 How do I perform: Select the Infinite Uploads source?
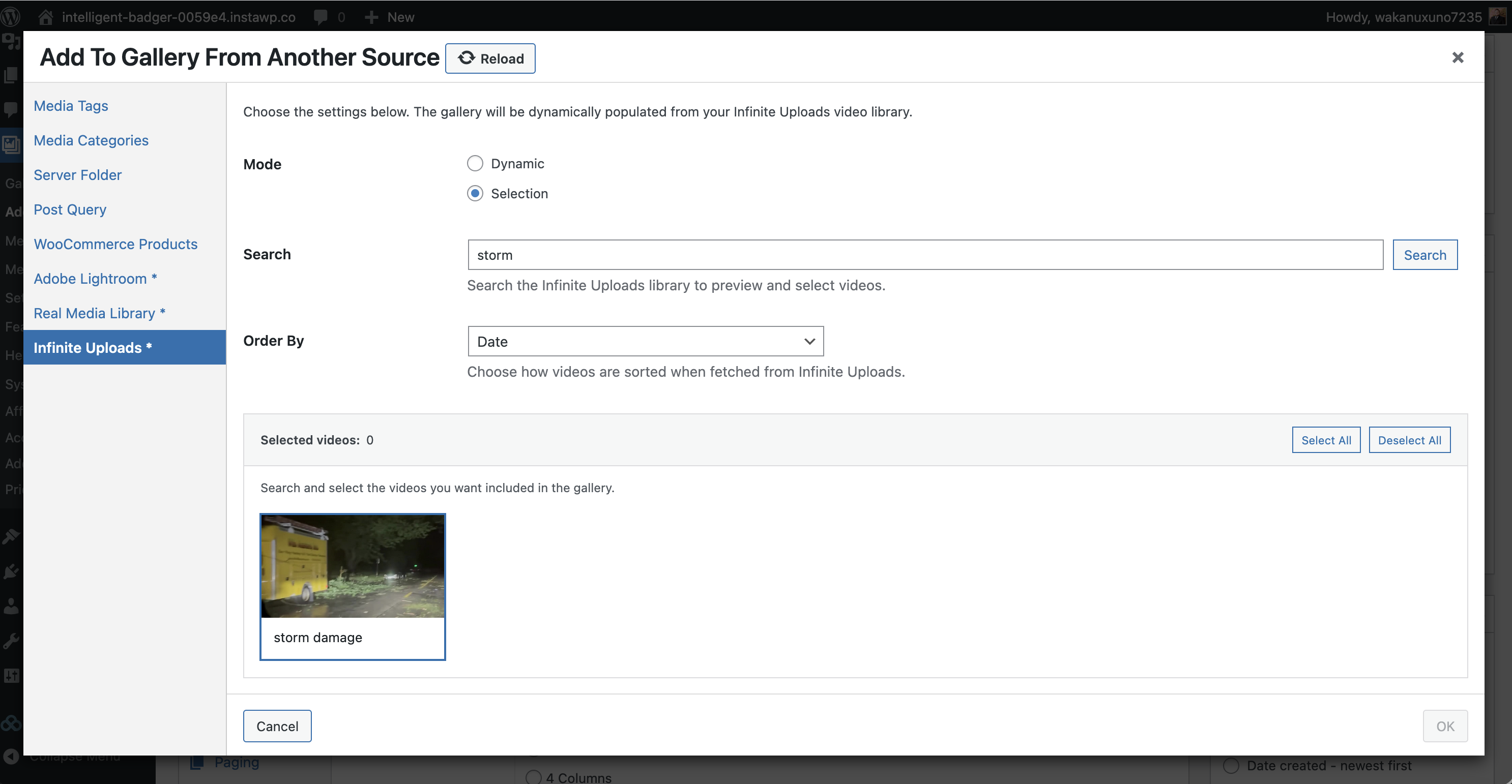click(125, 347)
